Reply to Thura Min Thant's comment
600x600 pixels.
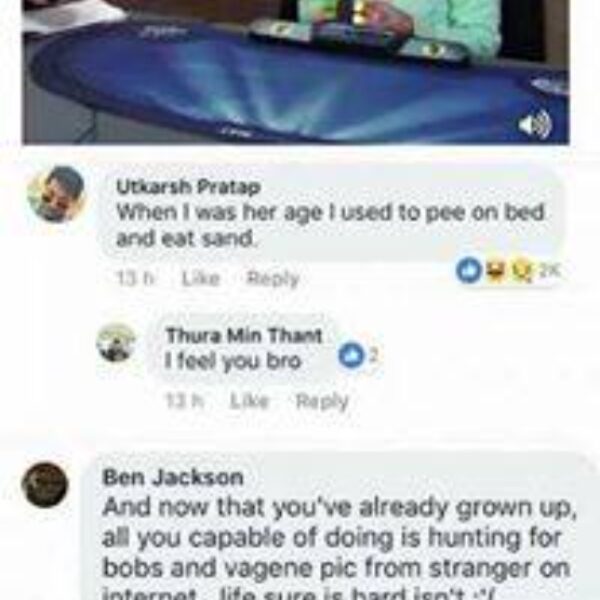[x=322, y=401]
